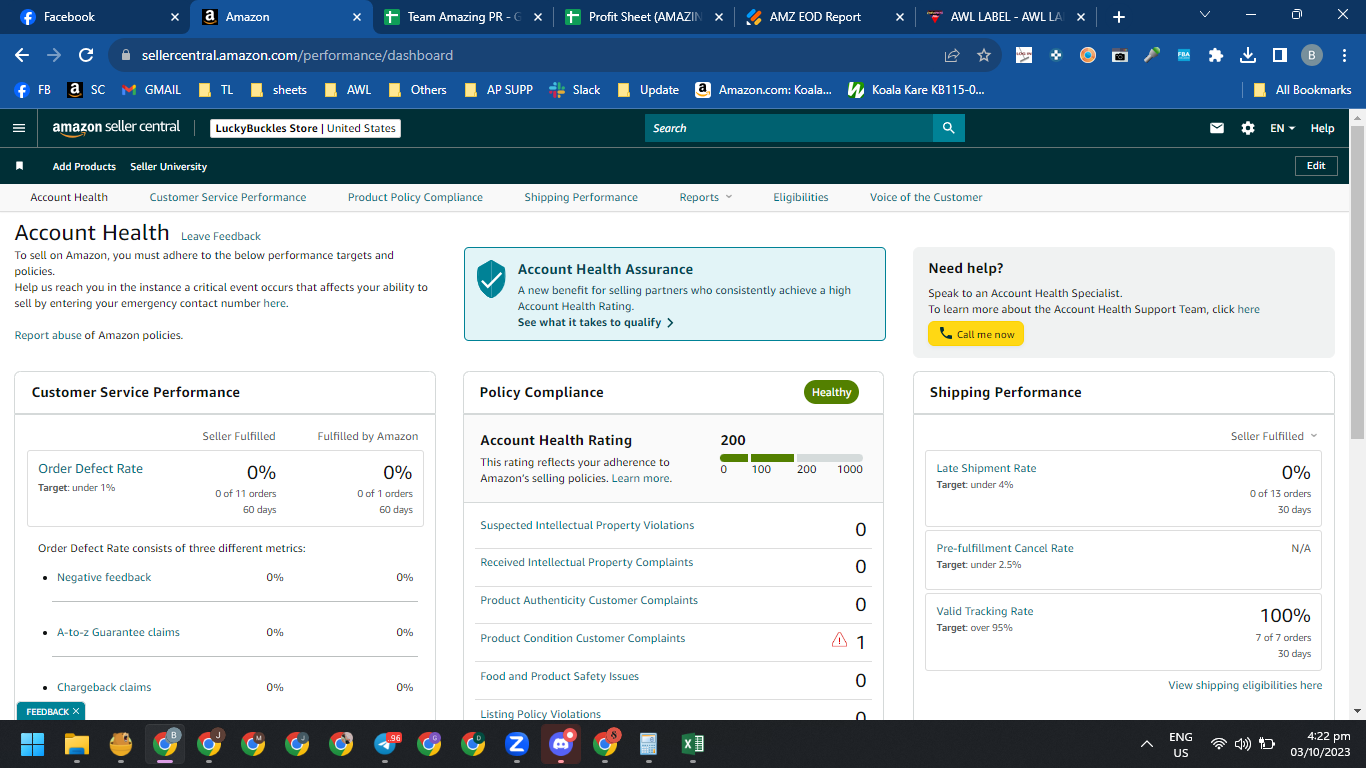The width and height of the screenshot is (1366, 768).
Task: Open the FBA extension icon
Action: [1184, 56]
